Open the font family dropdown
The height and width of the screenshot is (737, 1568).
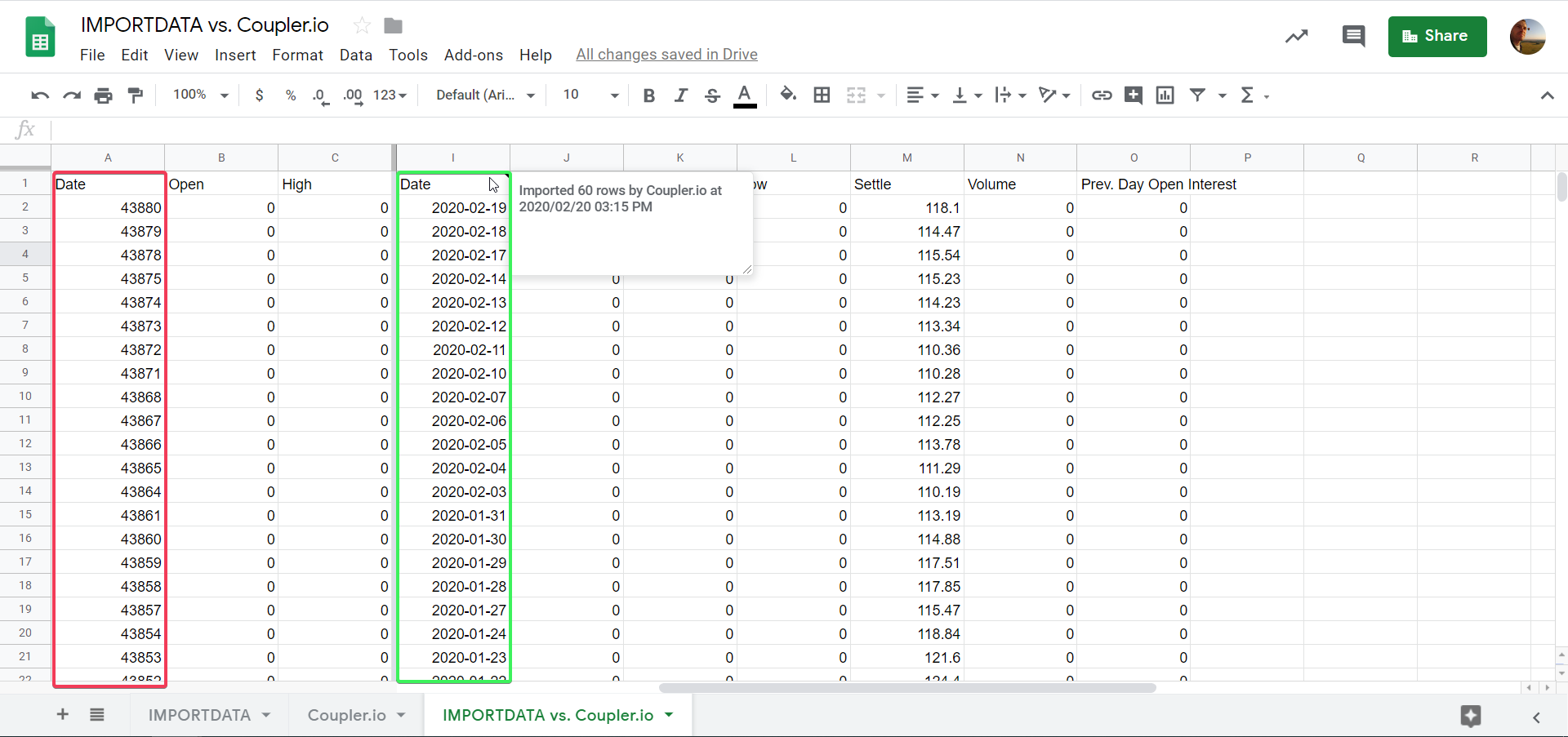point(485,95)
